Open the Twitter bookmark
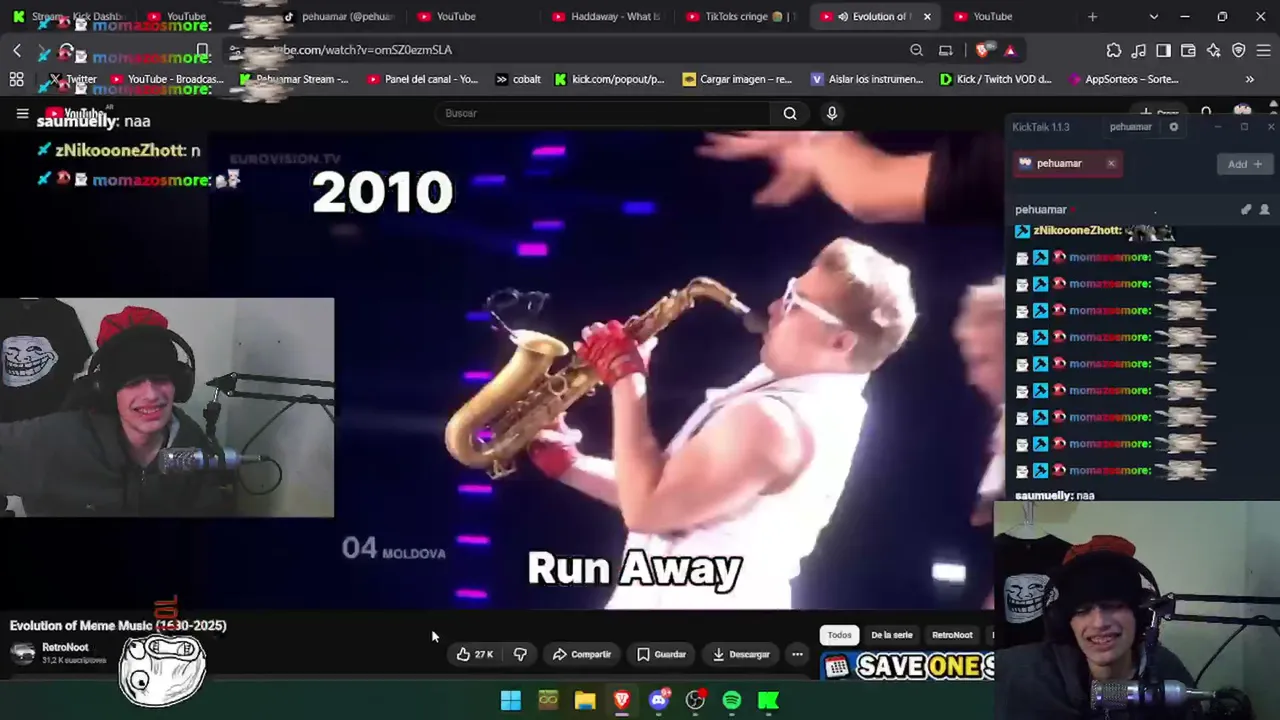 tap(72, 79)
